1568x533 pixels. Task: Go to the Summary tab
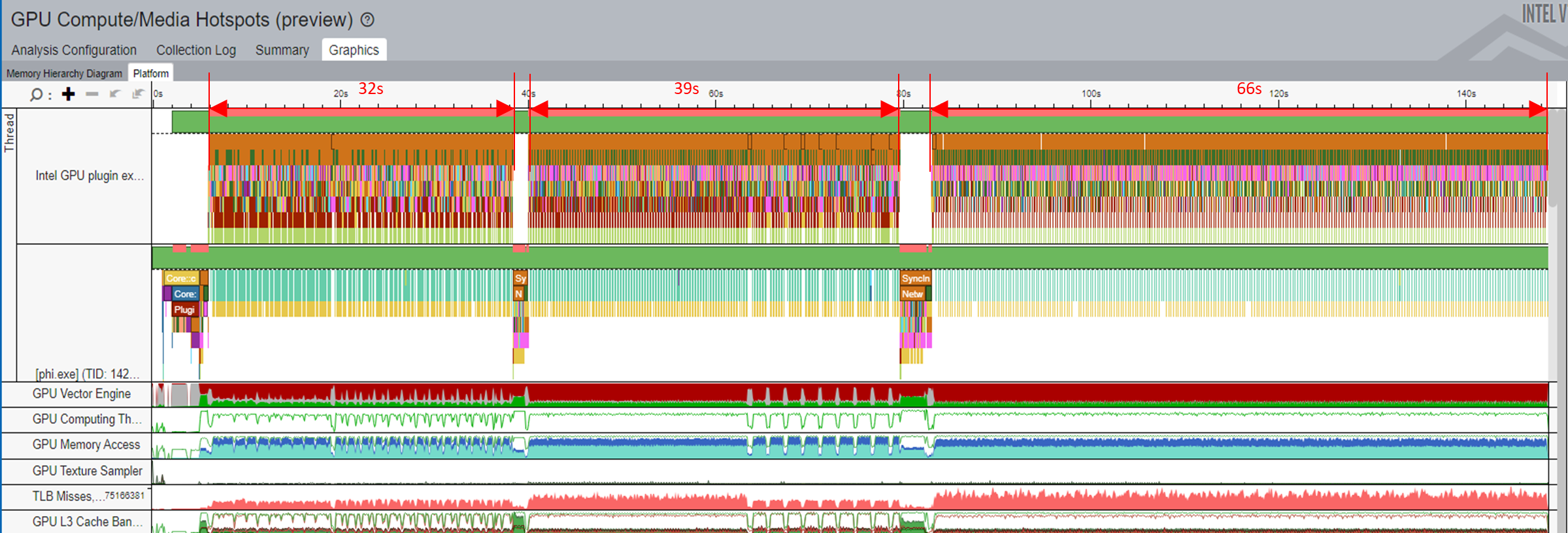[x=282, y=50]
